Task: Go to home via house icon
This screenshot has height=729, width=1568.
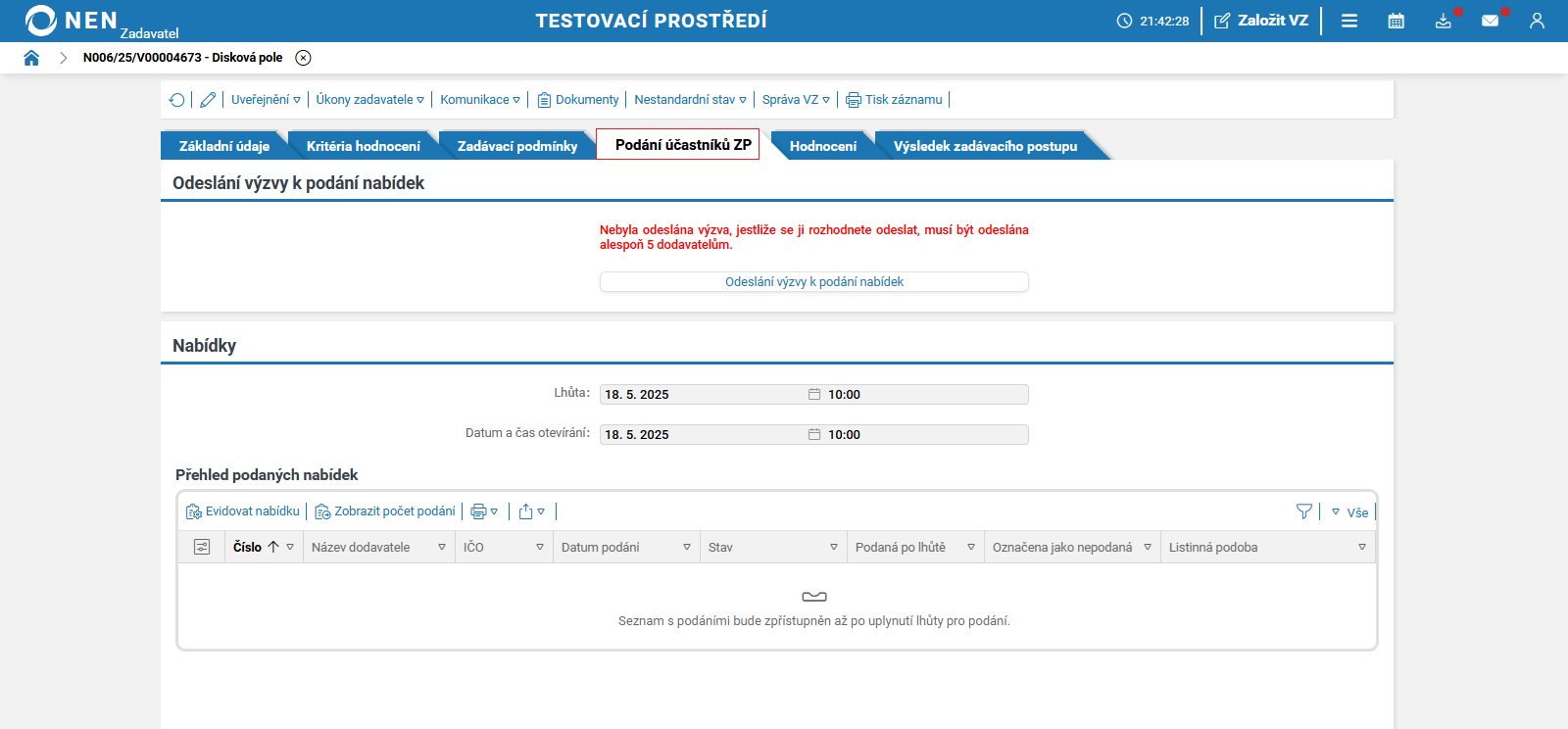Action: [31, 58]
